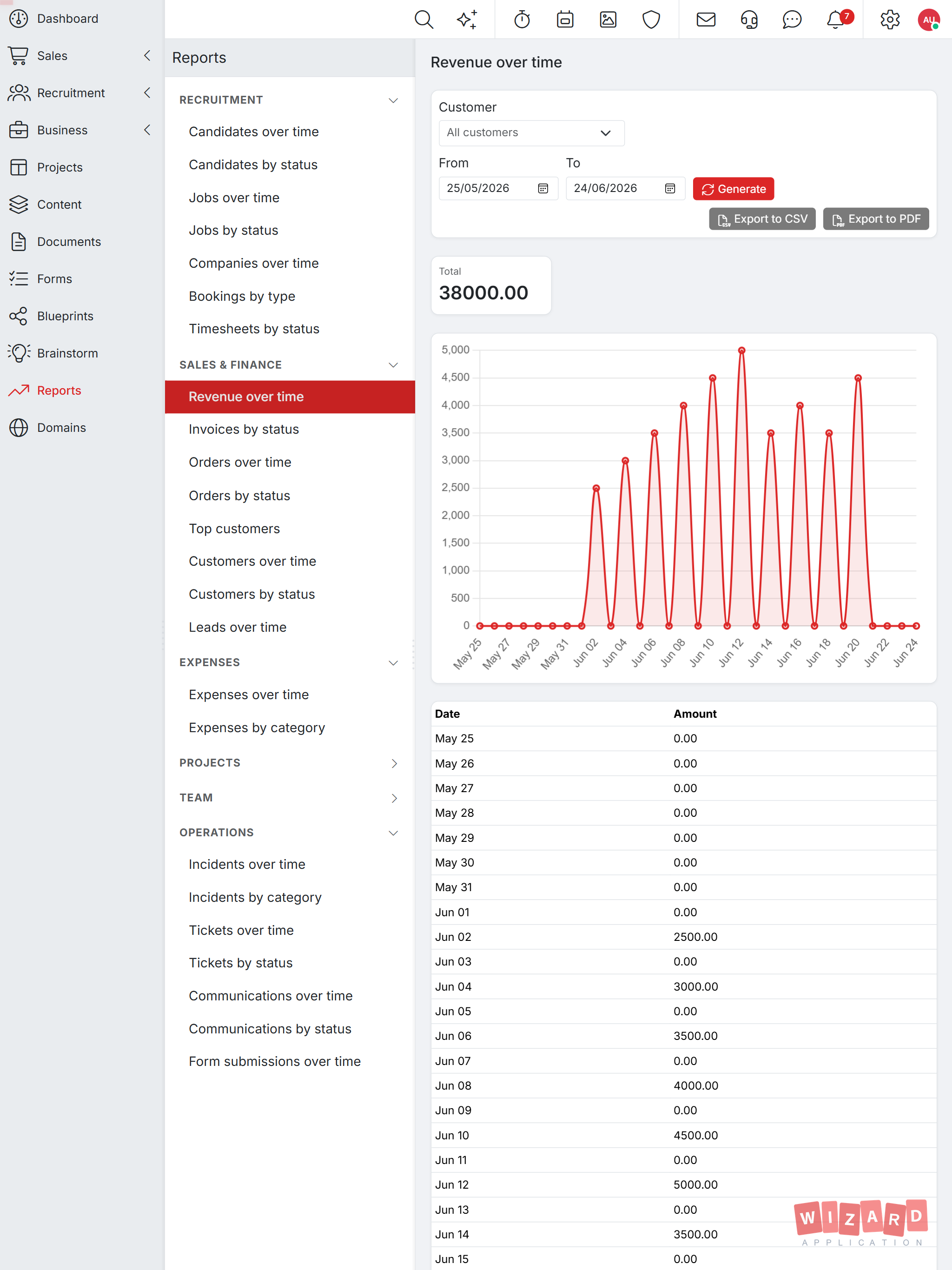Open the All customers dropdown
The height and width of the screenshot is (1270, 952).
tap(531, 132)
